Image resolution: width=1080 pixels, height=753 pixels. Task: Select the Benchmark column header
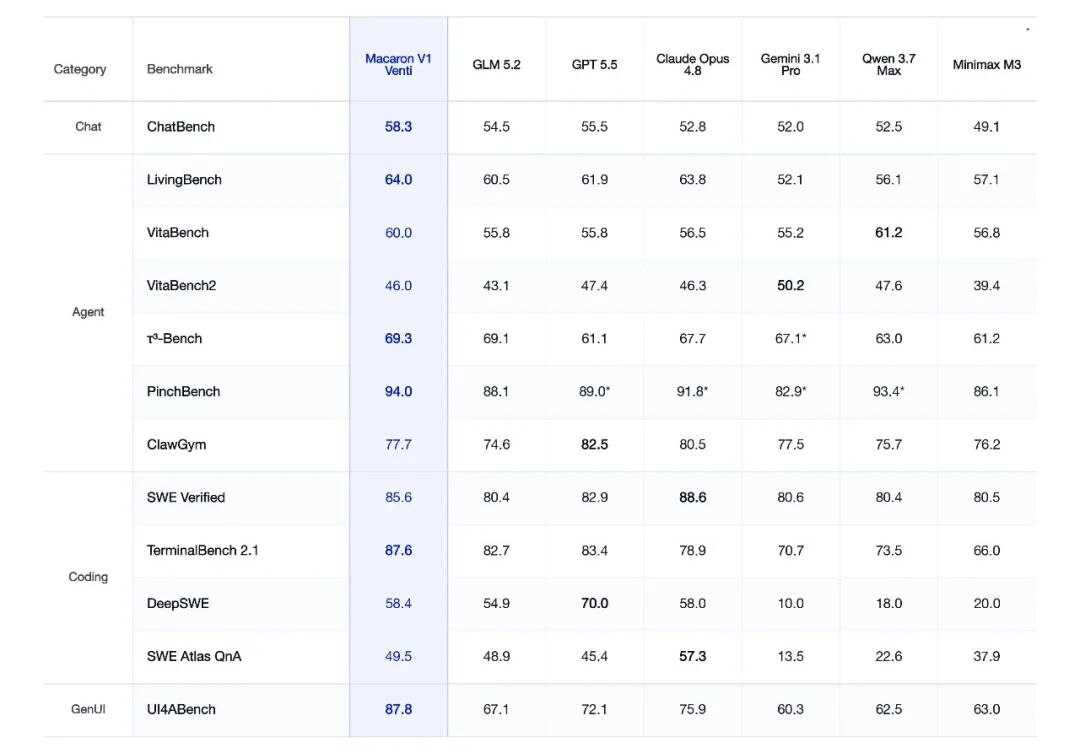pyautogui.click(x=180, y=69)
